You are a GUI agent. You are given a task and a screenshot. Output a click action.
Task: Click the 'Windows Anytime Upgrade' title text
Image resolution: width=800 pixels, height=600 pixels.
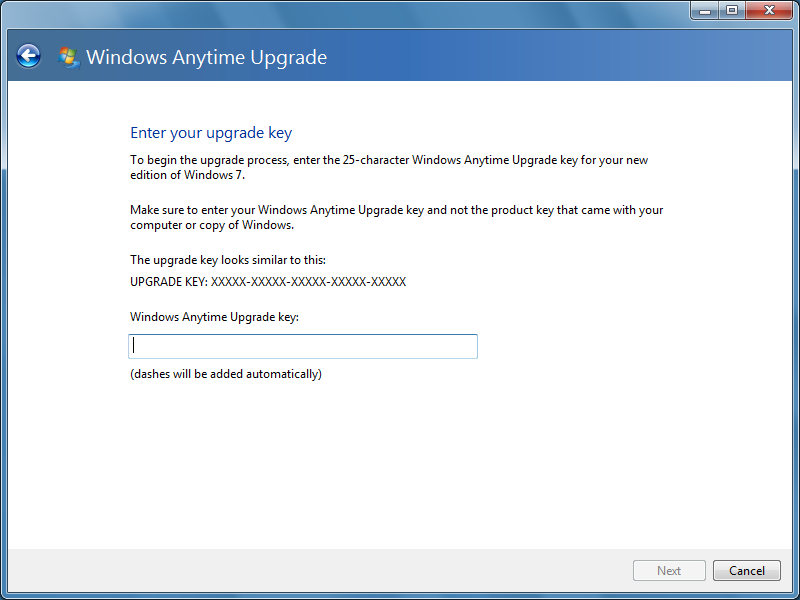207,57
